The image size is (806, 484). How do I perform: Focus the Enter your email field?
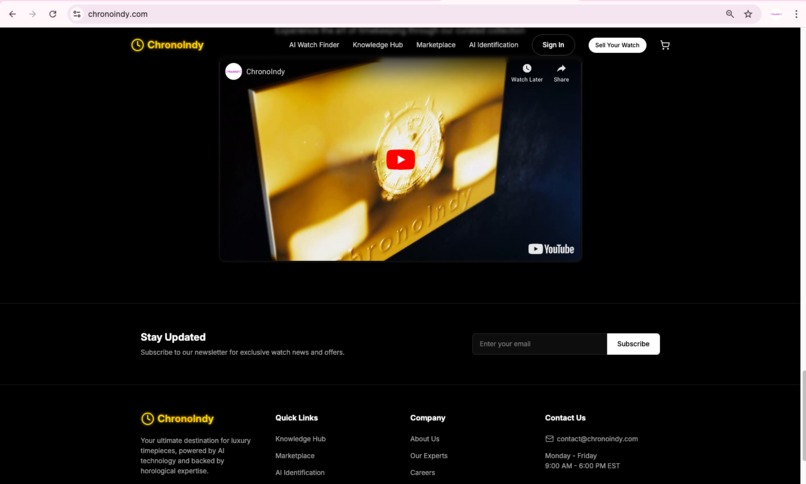pyautogui.click(x=539, y=344)
